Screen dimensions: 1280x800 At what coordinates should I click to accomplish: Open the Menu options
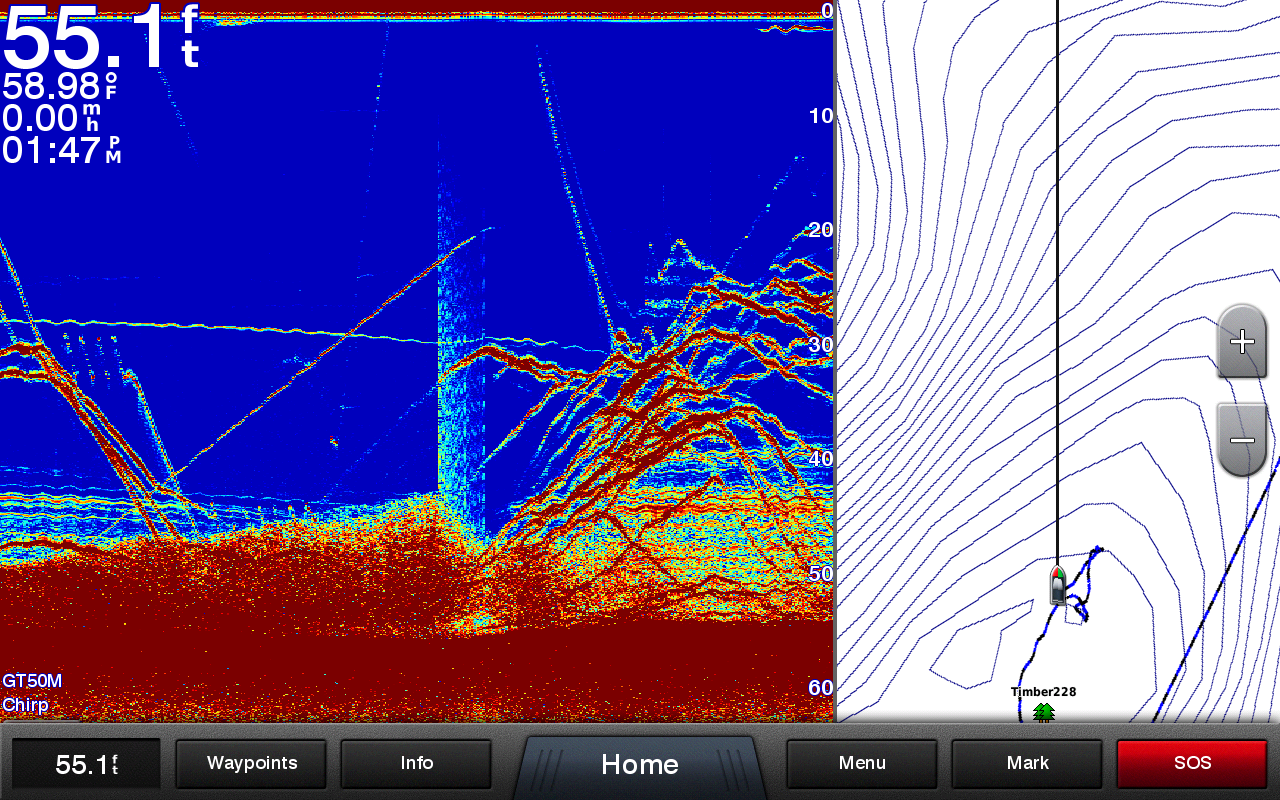(x=861, y=763)
